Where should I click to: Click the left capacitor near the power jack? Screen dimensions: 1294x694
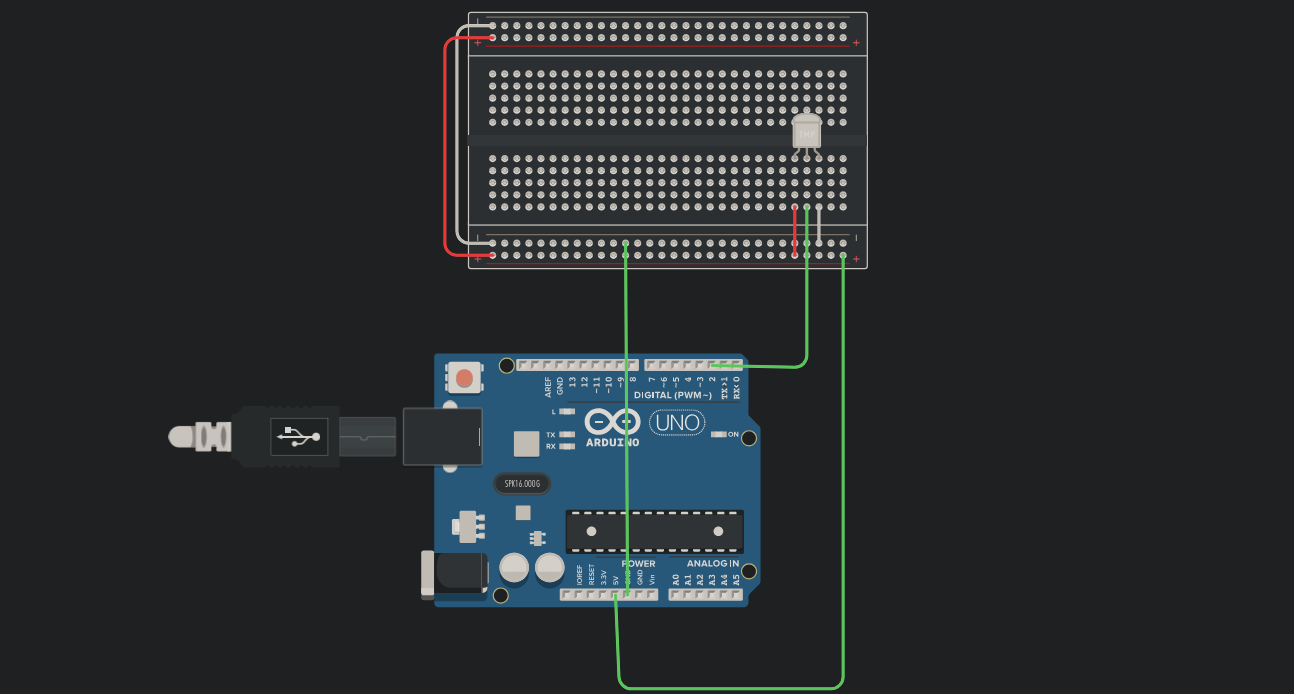[x=514, y=568]
